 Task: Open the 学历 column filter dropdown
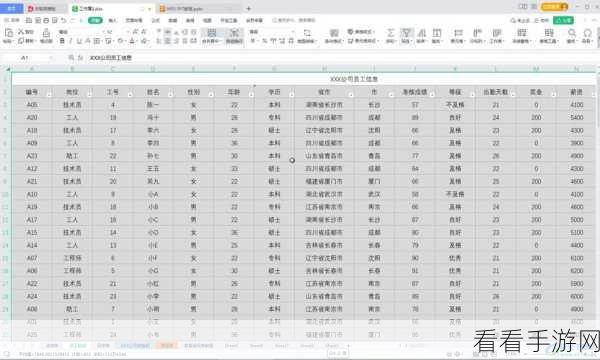coord(292,94)
